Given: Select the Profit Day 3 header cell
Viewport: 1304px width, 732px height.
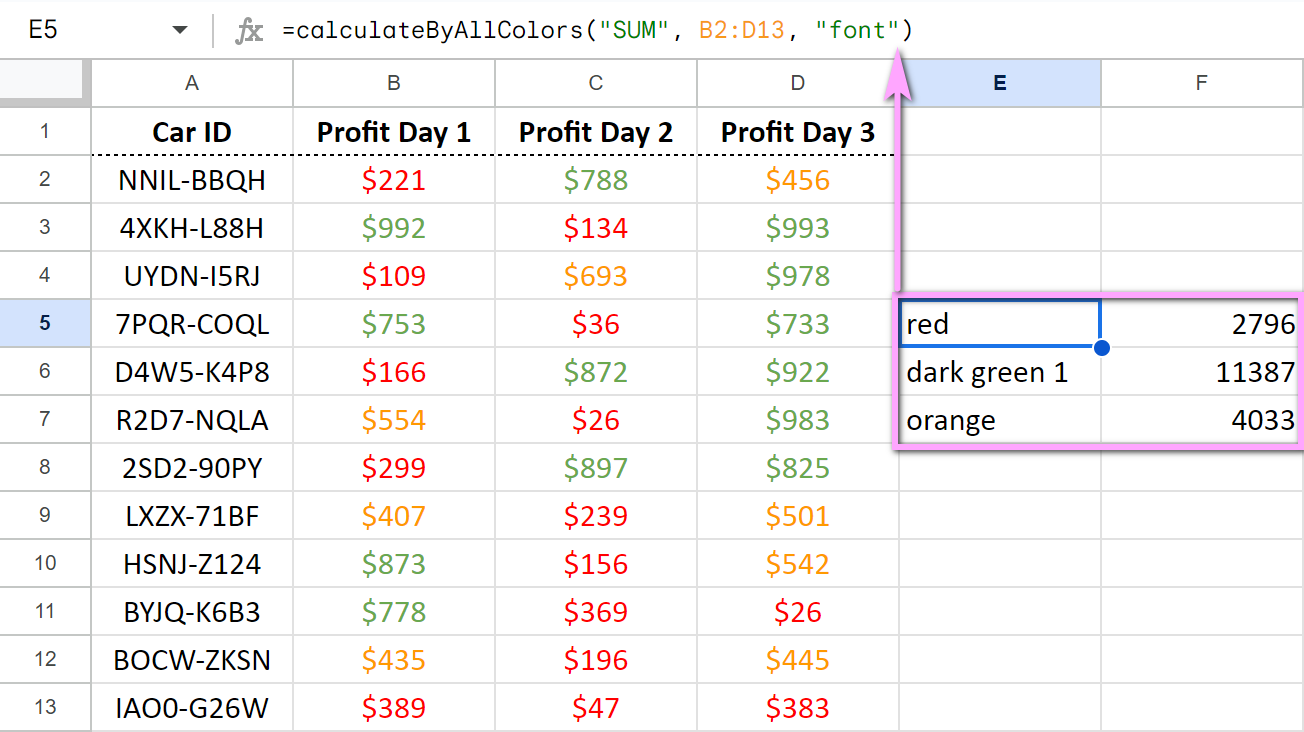Looking at the screenshot, I should (x=797, y=131).
